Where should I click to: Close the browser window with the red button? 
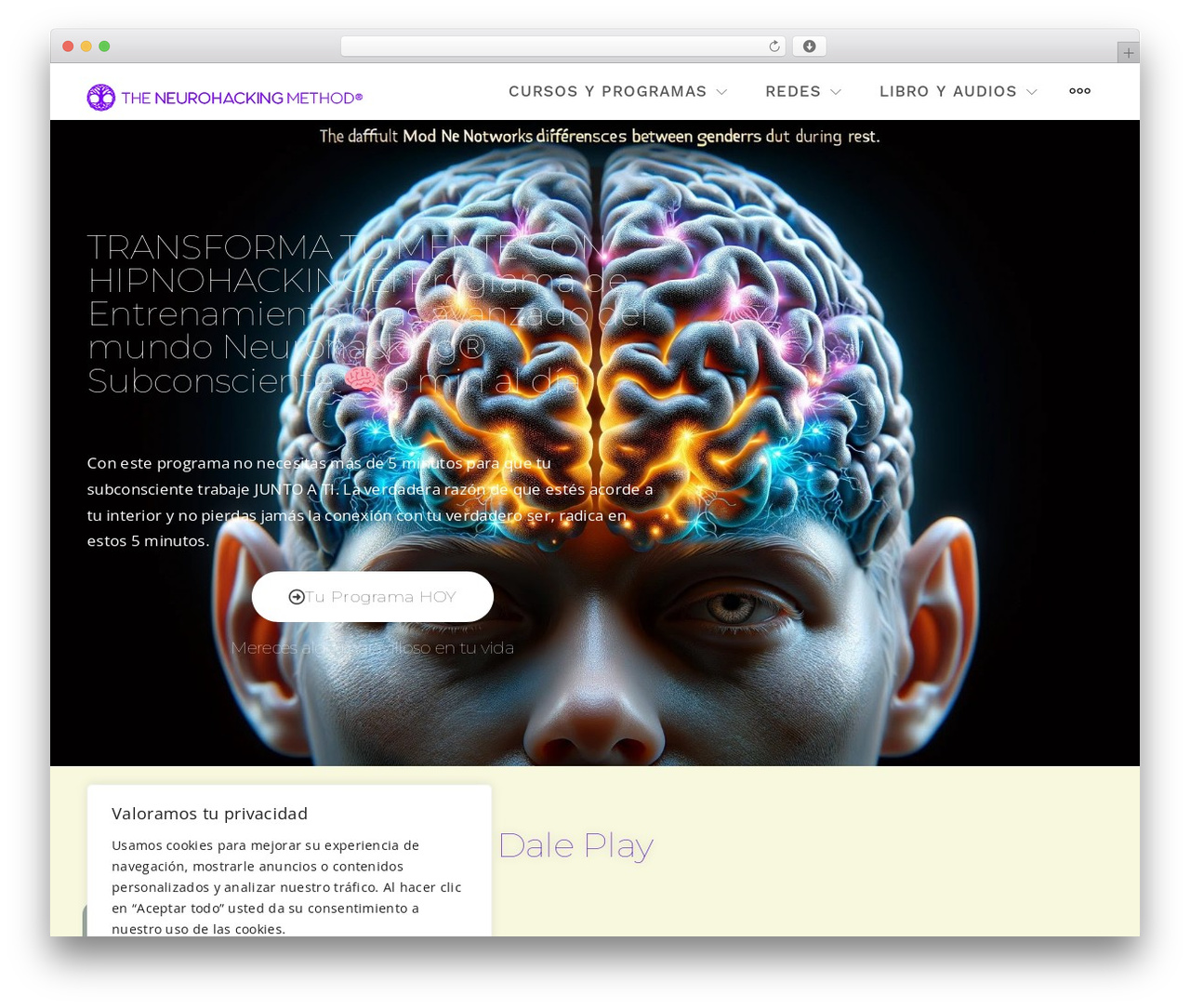click(x=68, y=46)
